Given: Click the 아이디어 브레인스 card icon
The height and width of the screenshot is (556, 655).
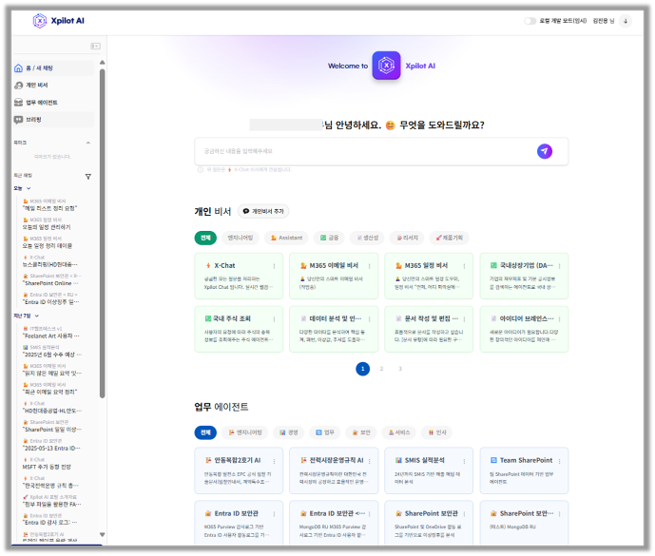Looking at the screenshot, I should (x=493, y=319).
